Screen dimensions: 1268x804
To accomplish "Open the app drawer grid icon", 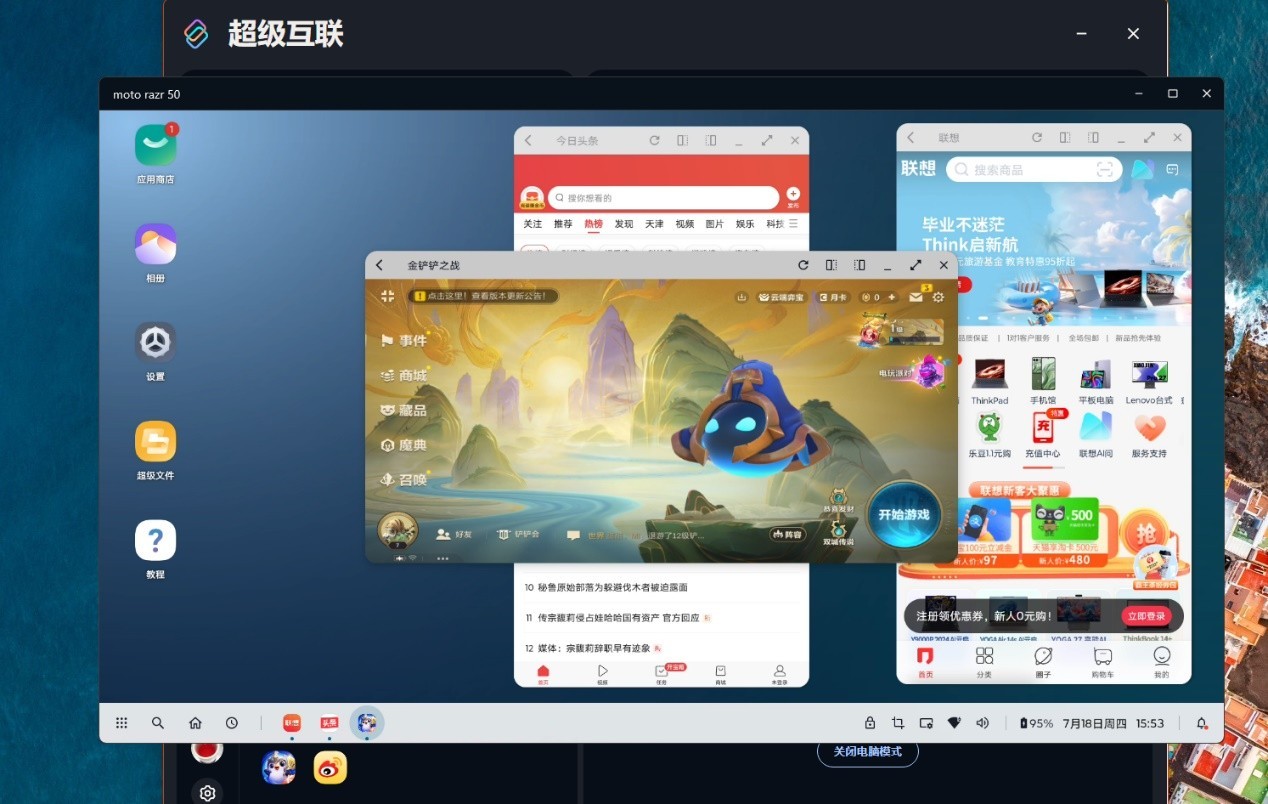I will [121, 723].
